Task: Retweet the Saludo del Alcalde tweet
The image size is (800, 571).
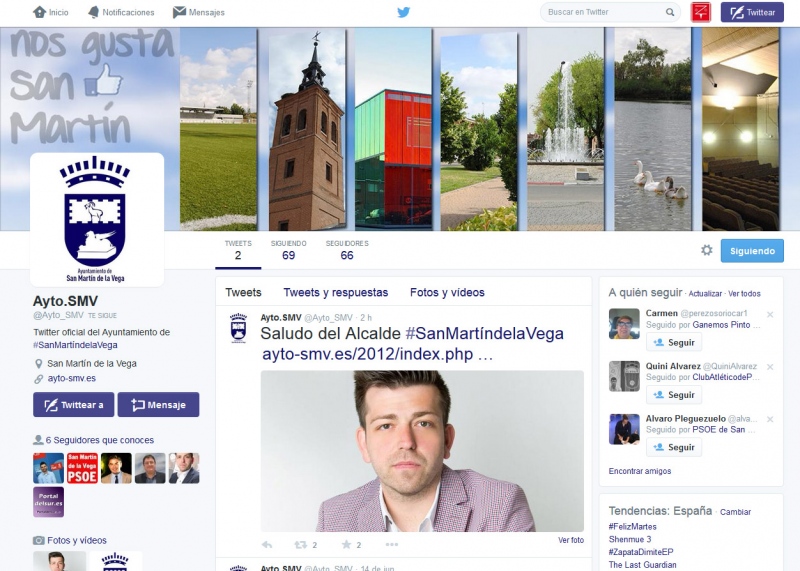Action: (x=301, y=545)
